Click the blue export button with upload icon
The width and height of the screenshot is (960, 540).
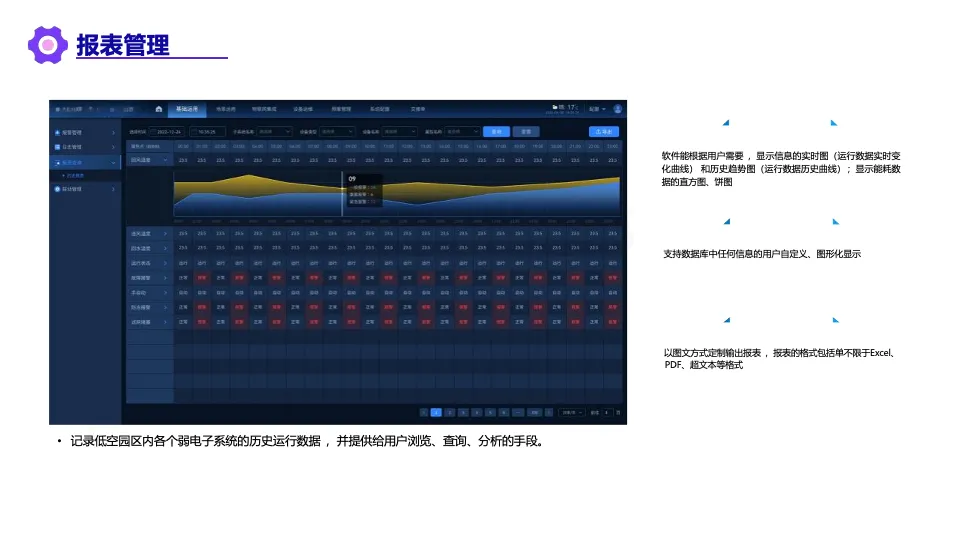[x=604, y=132]
